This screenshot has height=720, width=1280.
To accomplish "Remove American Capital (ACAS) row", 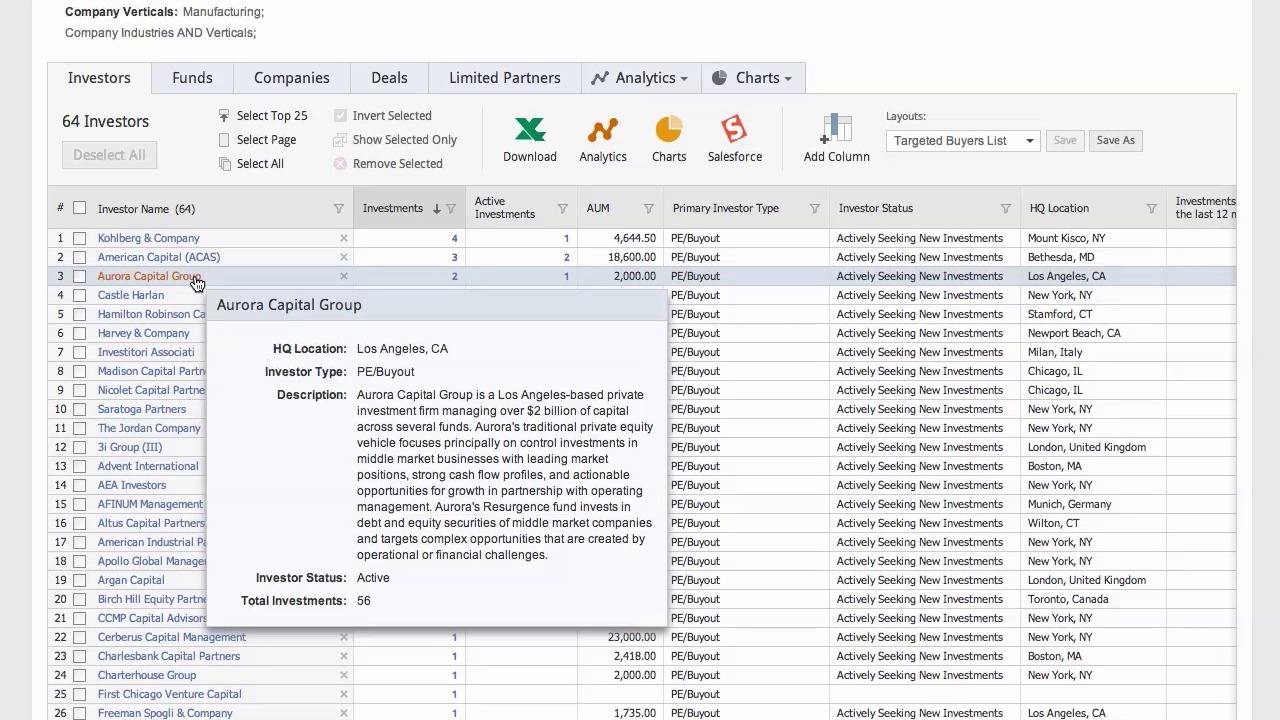I will pyautogui.click(x=344, y=257).
